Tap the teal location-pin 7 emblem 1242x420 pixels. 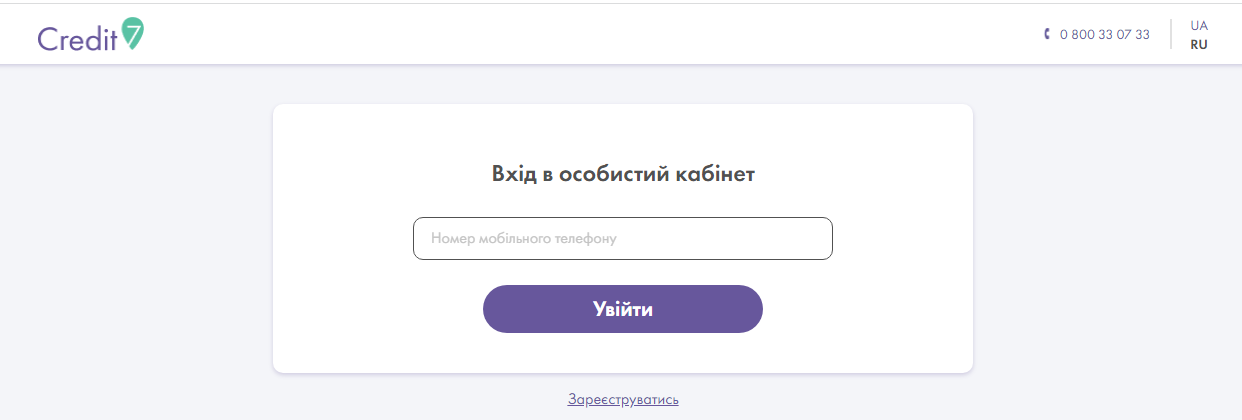(x=133, y=33)
